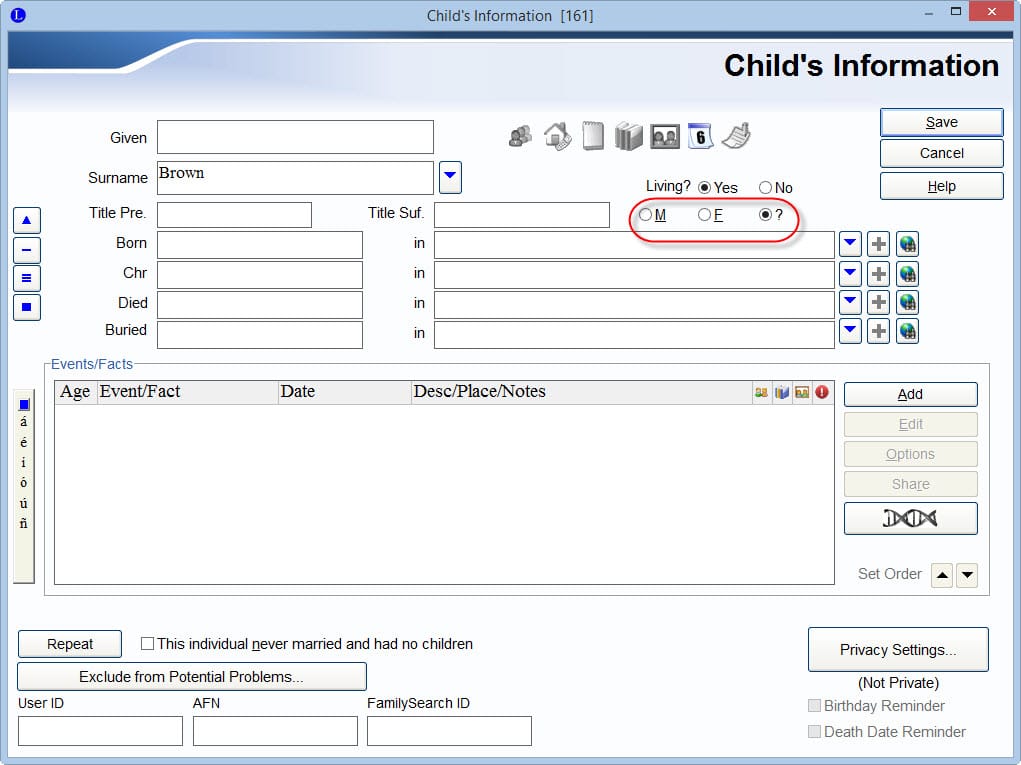Click the two-people column header icon in Events
Screen dimensions: 1021x765
(x=761, y=392)
